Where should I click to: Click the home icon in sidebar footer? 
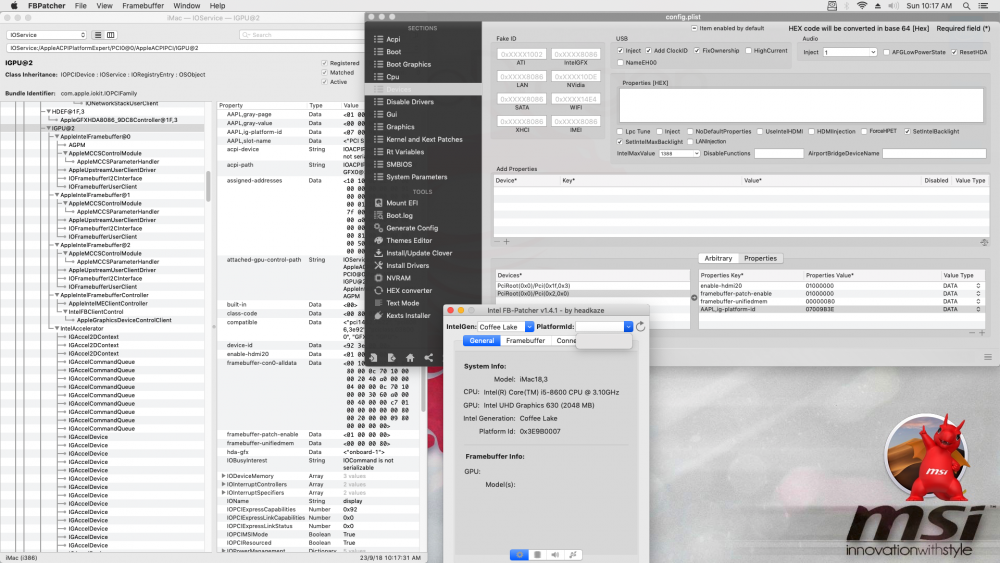(x=410, y=358)
